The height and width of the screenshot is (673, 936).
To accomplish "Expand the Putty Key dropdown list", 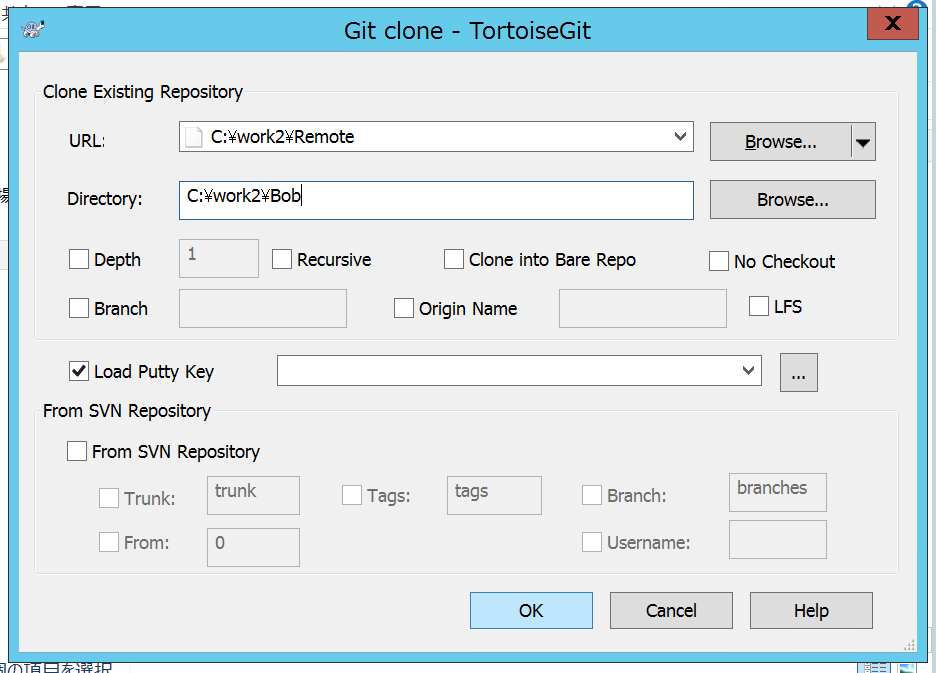I will [748, 370].
